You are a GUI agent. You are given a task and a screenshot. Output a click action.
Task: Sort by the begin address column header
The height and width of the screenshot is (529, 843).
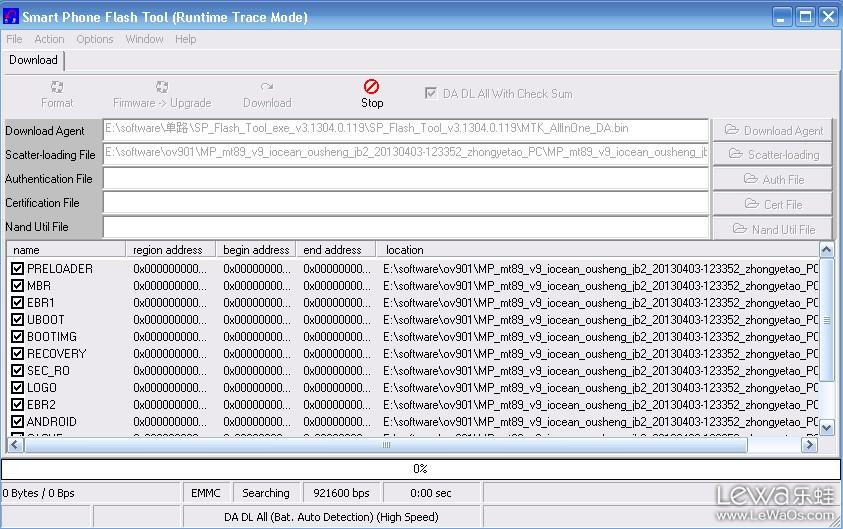click(x=256, y=250)
